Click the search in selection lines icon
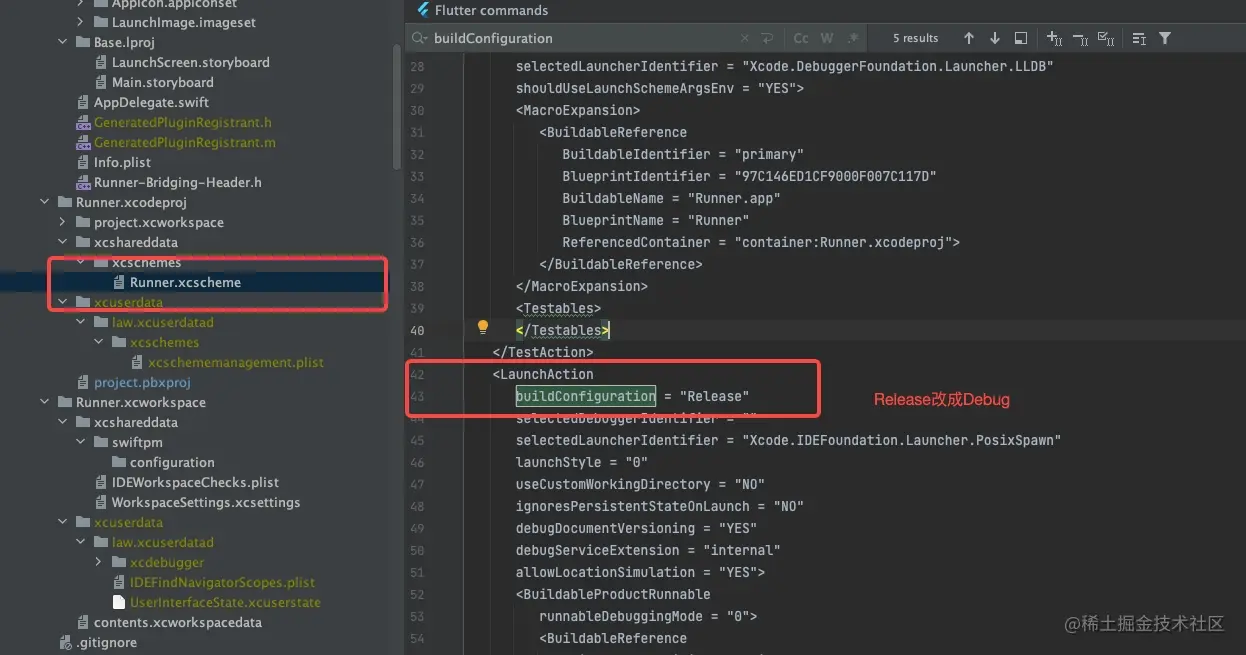The width and height of the screenshot is (1246, 655). tap(1139, 38)
